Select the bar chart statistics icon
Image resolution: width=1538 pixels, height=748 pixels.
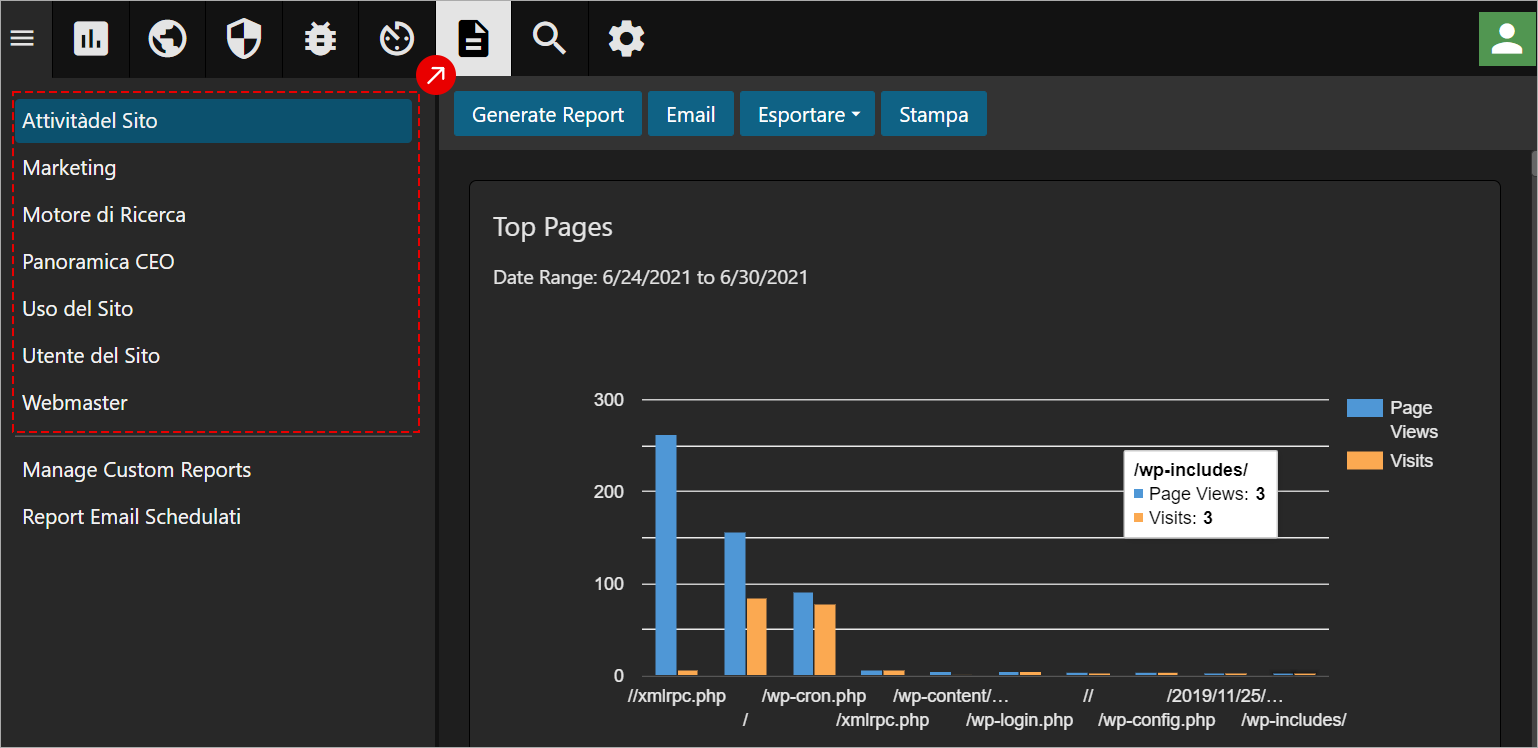pos(90,38)
